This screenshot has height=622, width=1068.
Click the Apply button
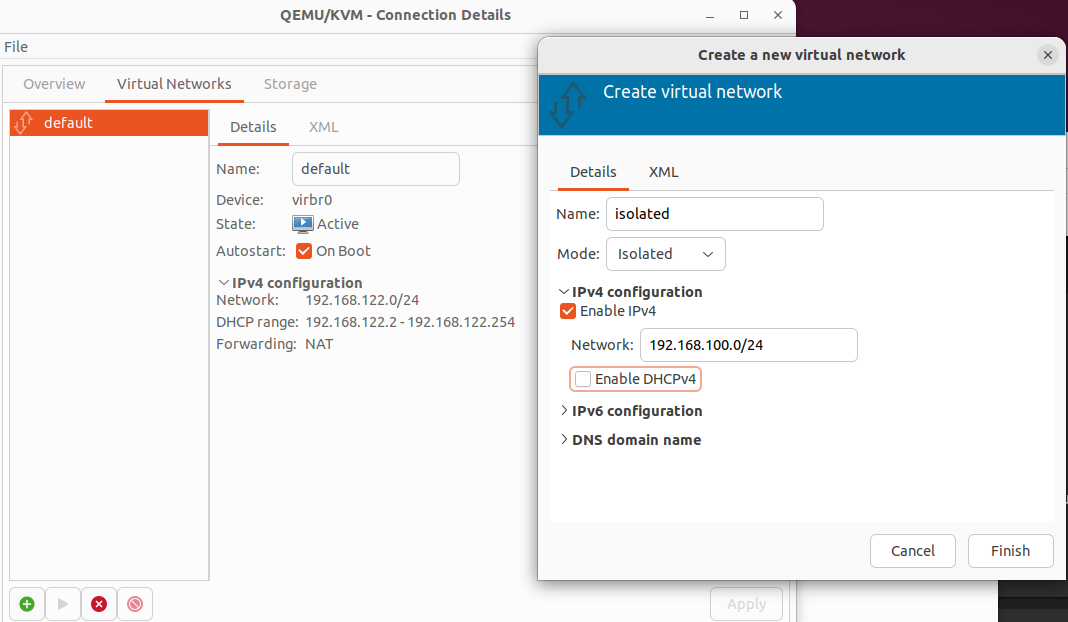click(x=746, y=604)
